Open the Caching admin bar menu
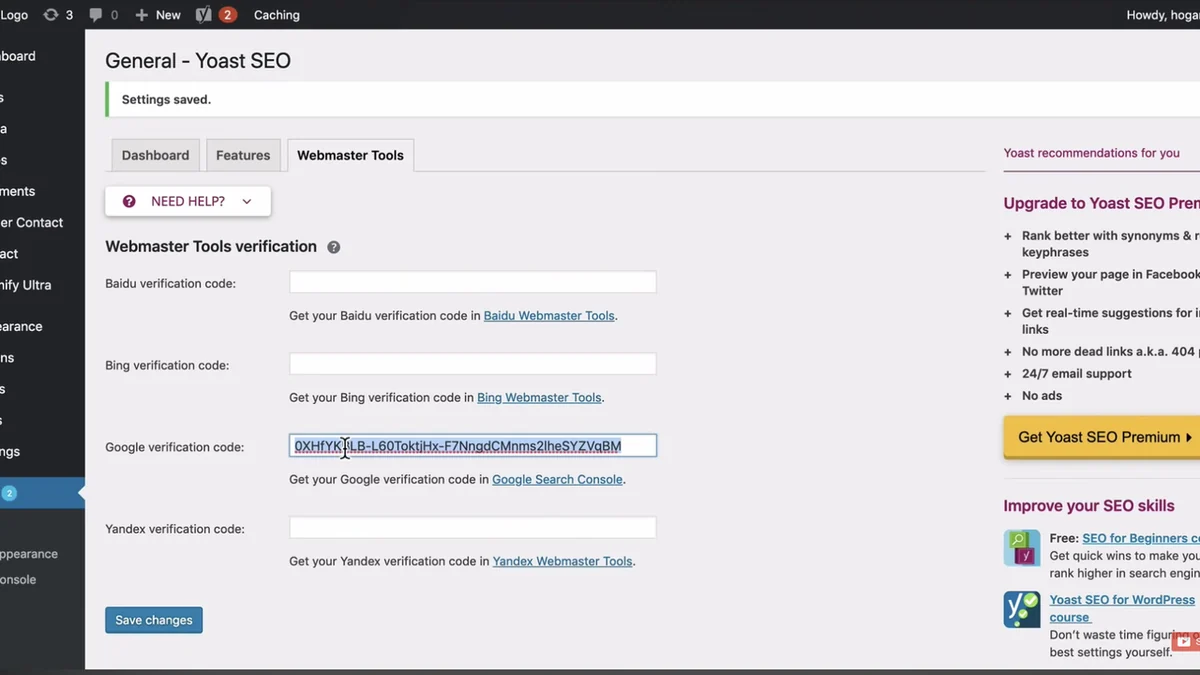This screenshot has width=1200, height=675. click(x=277, y=15)
